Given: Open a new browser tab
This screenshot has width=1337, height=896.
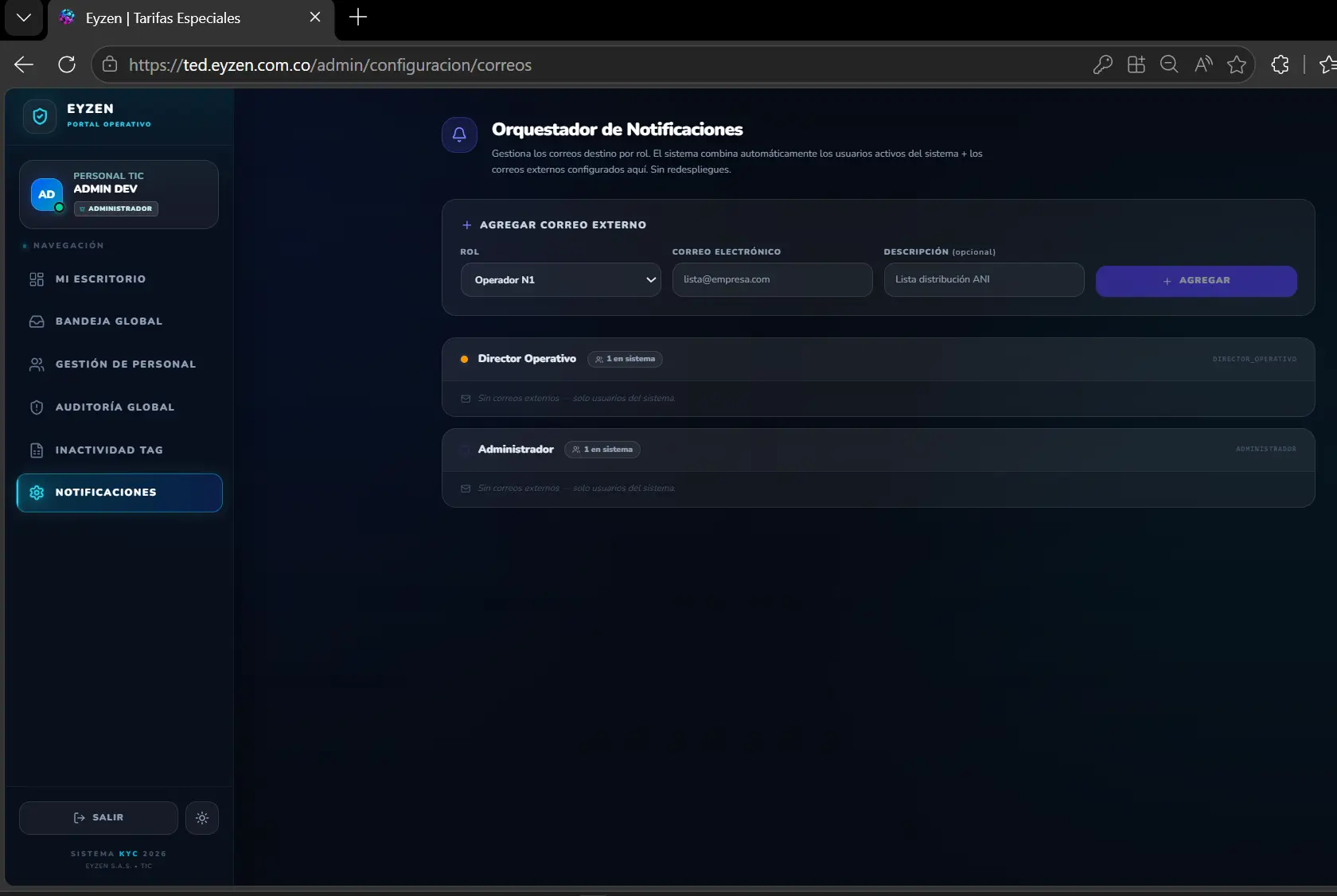Looking at the screenshot, I should point(358,18).
